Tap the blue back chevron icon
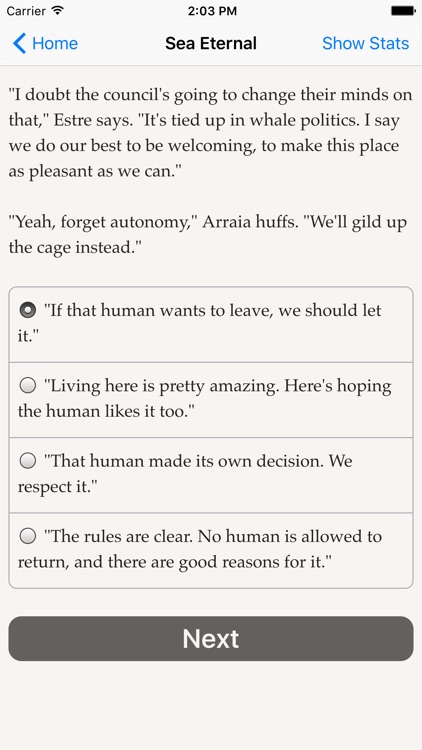The height and width of the screenshot is (750, 422). pos(19,43)
